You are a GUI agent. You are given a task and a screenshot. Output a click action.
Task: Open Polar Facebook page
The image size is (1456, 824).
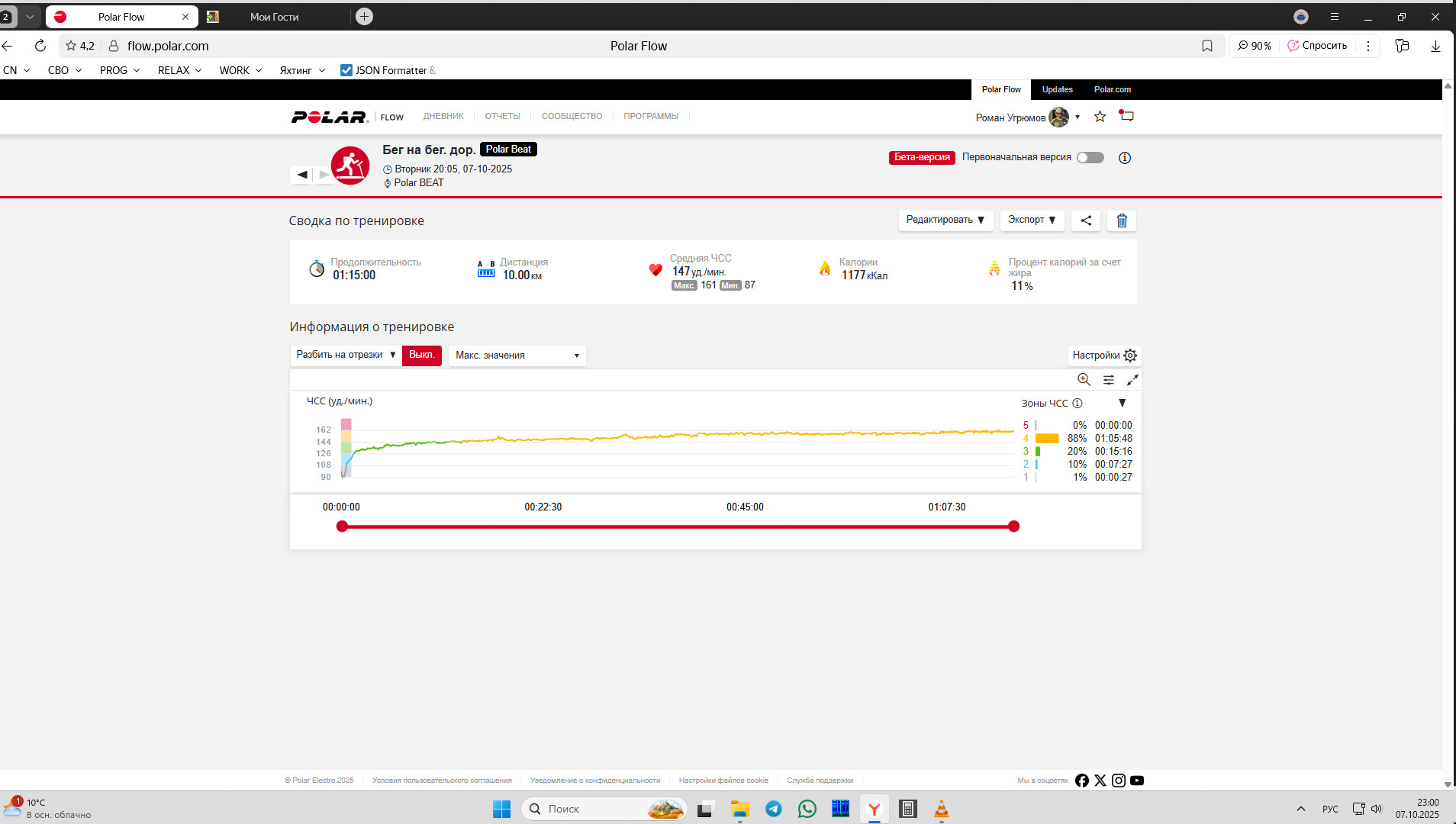point(1082,781)
